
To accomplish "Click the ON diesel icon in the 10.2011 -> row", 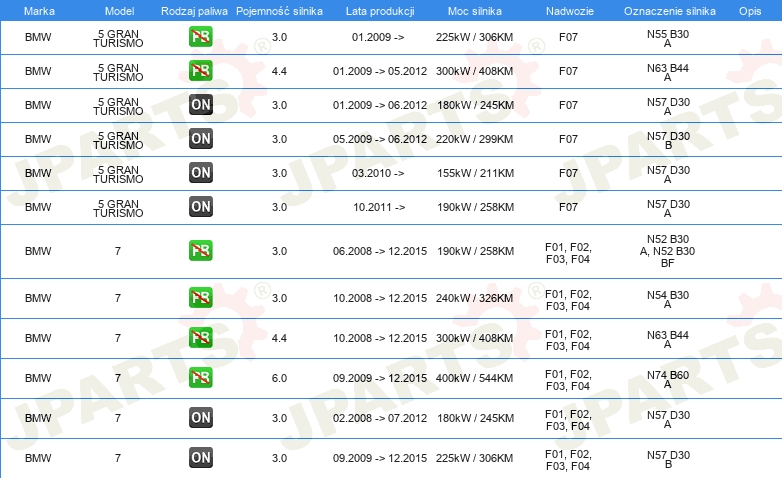I will point(200,207).
